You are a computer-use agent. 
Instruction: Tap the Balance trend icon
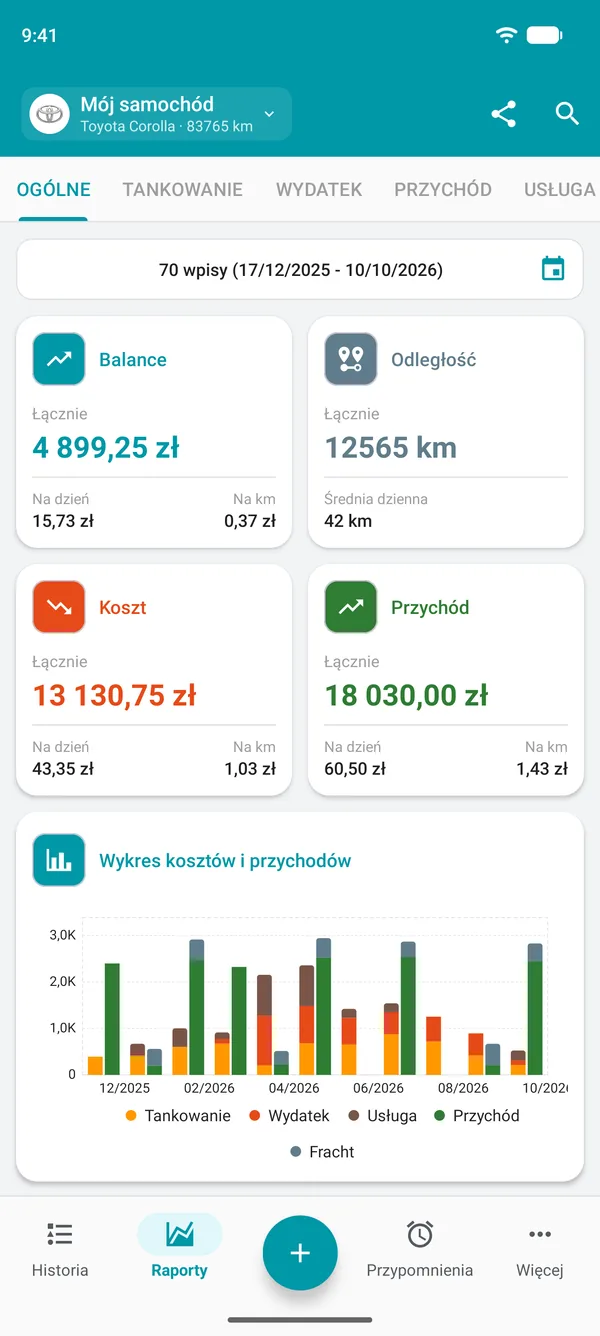point(58,359)
